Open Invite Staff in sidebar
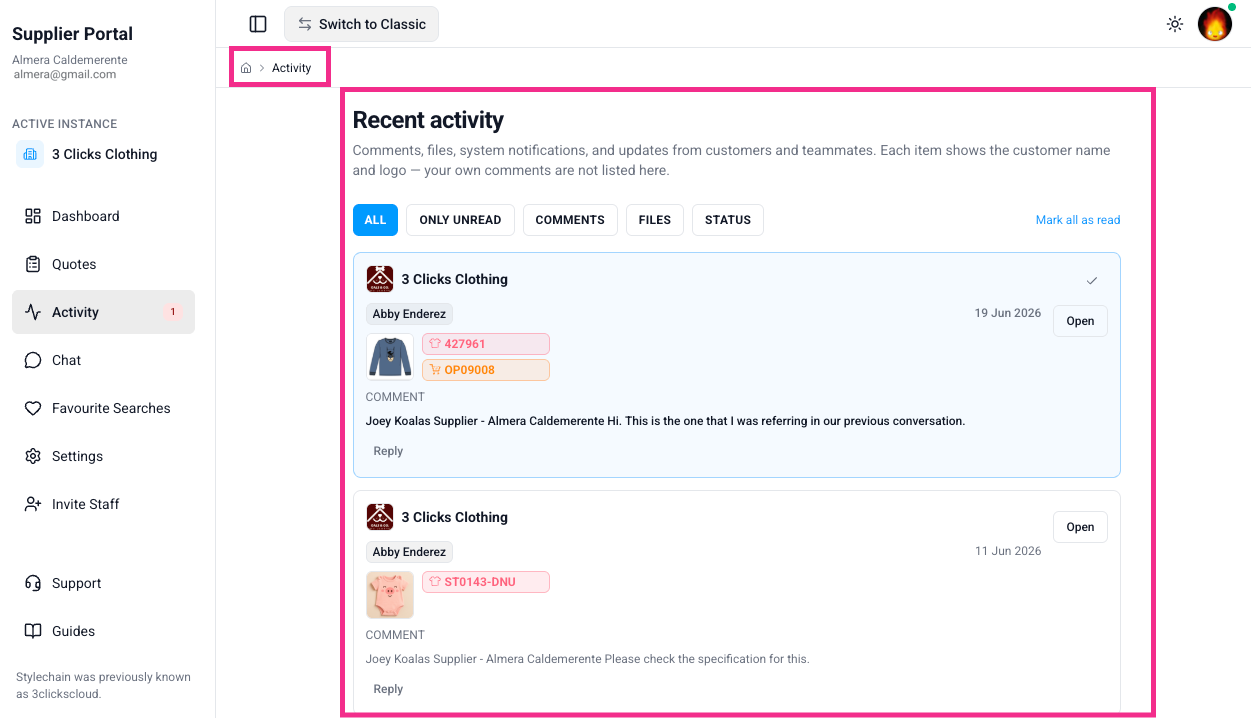Screen dimensions: 1251x718 (103, 504)
